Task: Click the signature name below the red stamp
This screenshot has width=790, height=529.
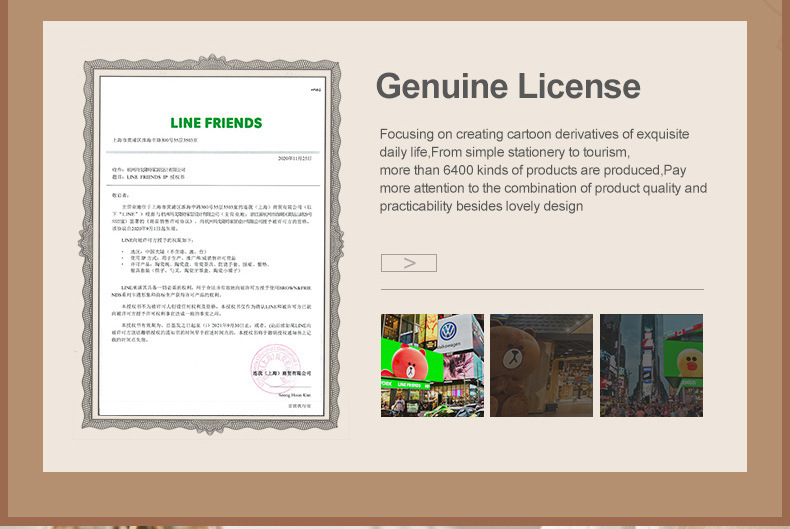Action: [x=294, y=395]
